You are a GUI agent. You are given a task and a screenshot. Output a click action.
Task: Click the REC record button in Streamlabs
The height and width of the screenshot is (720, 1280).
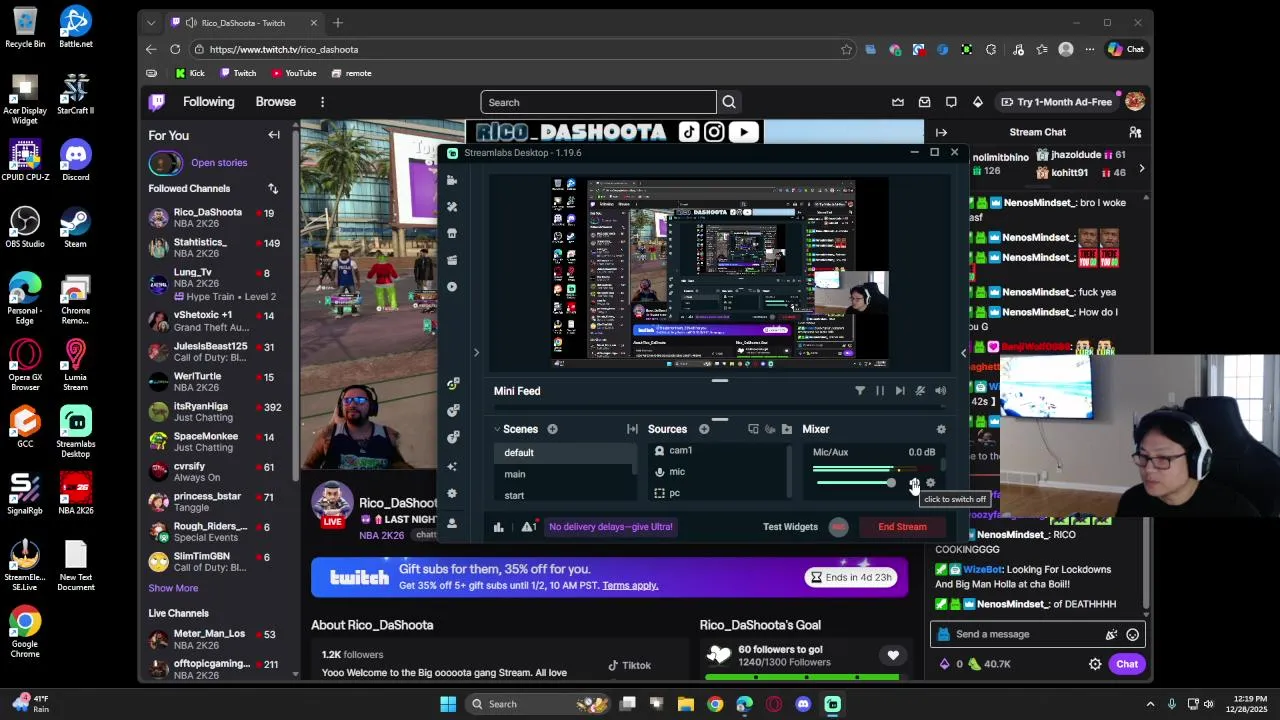(x=839, y=527)
